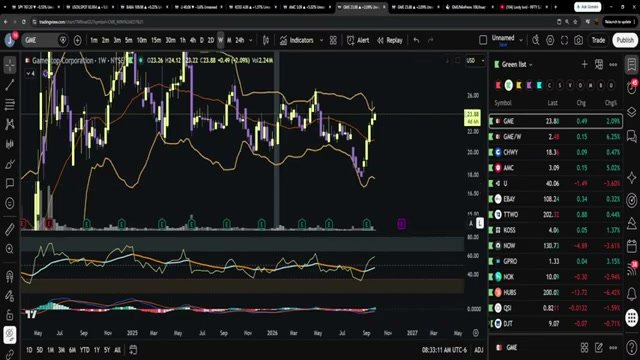Take a chart snapshot with camera icon
This screenshot has height=360, width=640.
579,40
